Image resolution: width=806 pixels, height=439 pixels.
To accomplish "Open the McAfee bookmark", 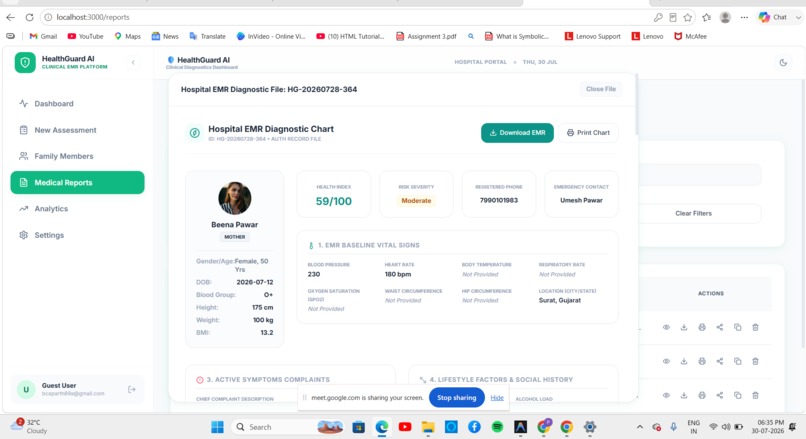I will [x=690, y=36].
